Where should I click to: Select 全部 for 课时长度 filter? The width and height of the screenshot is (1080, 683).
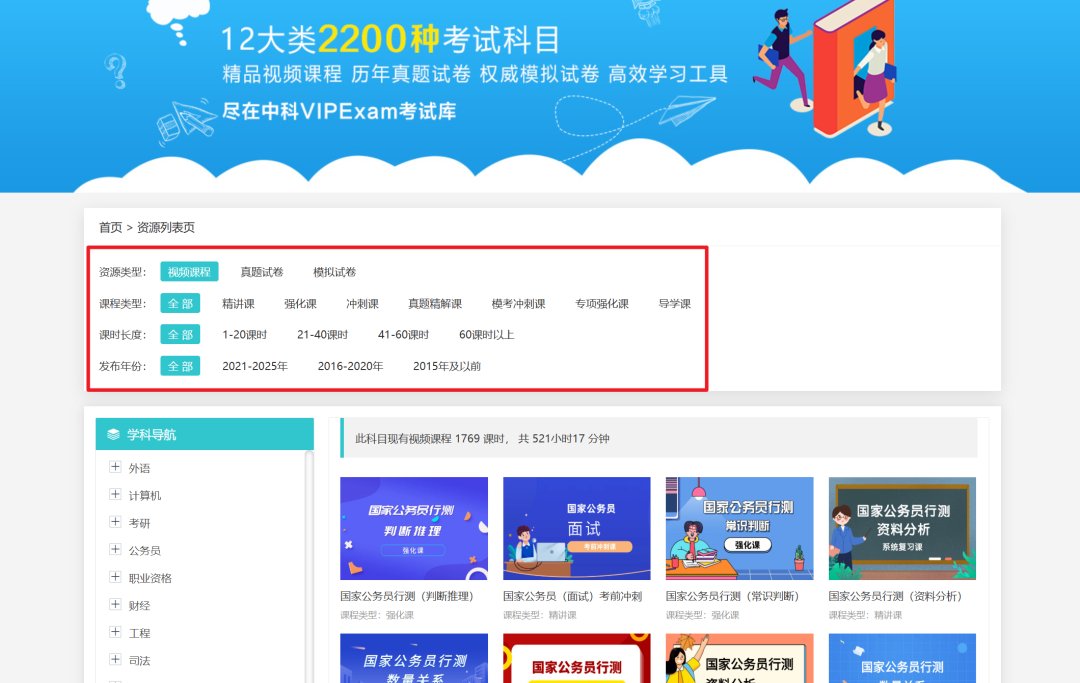[x=180, y=335]
